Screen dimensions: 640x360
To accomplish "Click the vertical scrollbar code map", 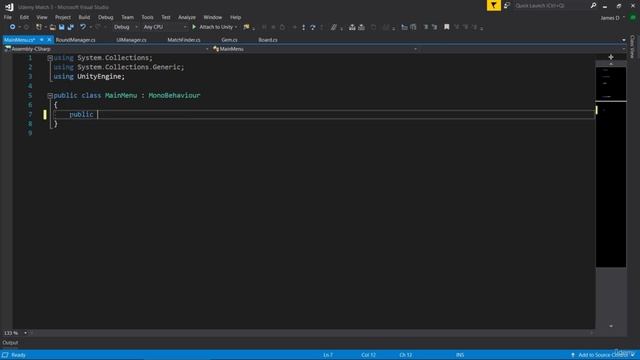I will click(611, 167).
